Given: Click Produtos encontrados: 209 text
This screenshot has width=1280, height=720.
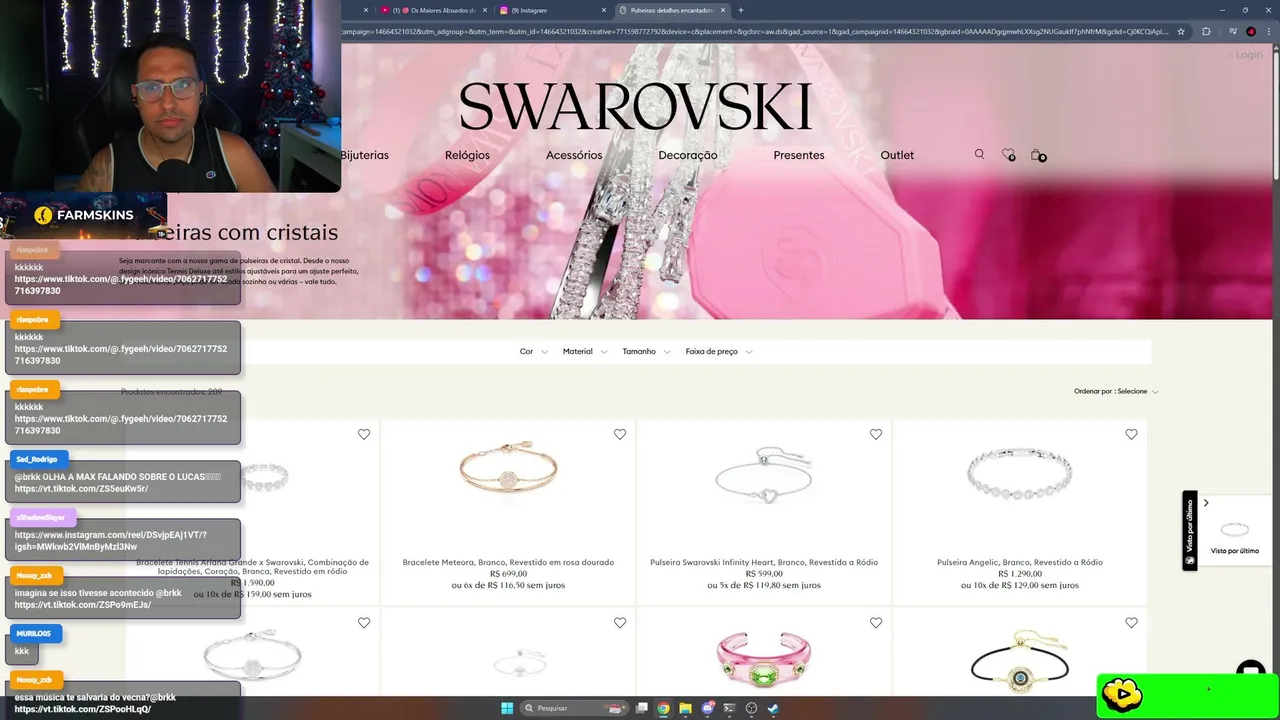Looking at the screenshot, I should click(x=171, y=392).
